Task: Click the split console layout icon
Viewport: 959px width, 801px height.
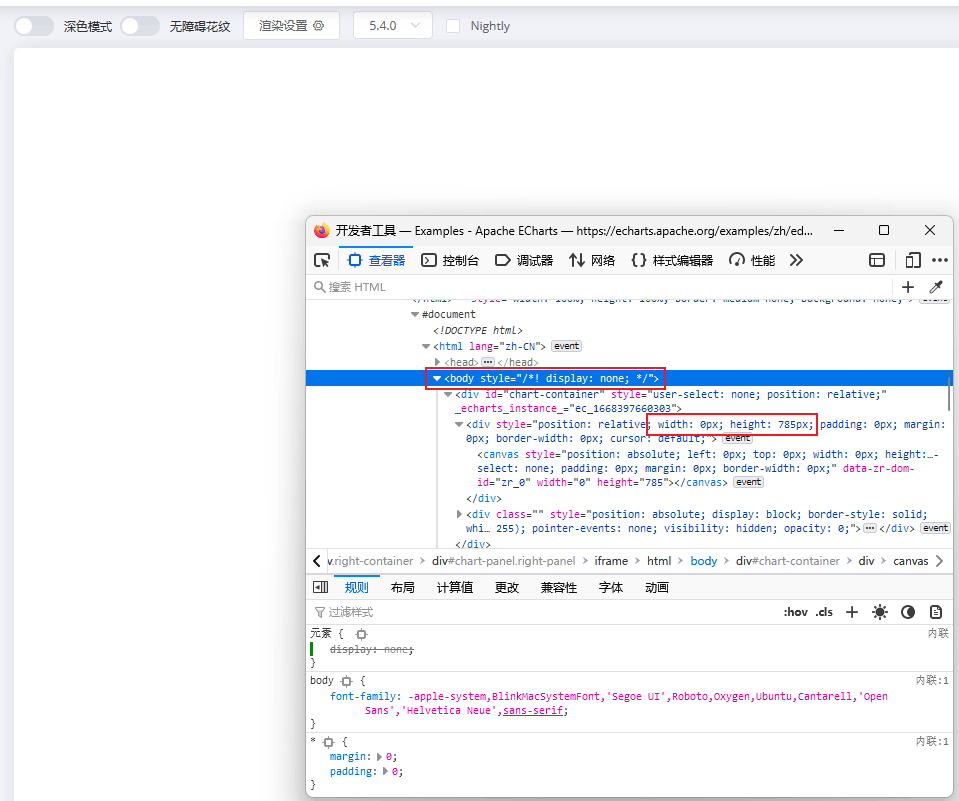Action: click(877, 260)
